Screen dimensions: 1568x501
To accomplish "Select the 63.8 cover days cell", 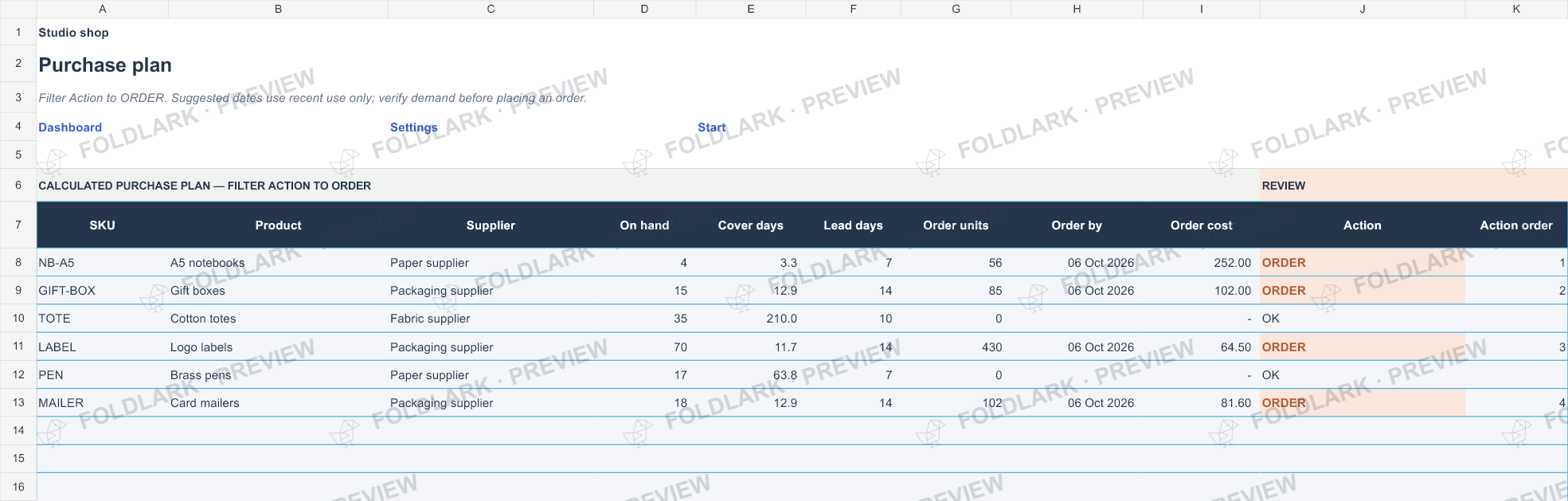I will 750,375.
